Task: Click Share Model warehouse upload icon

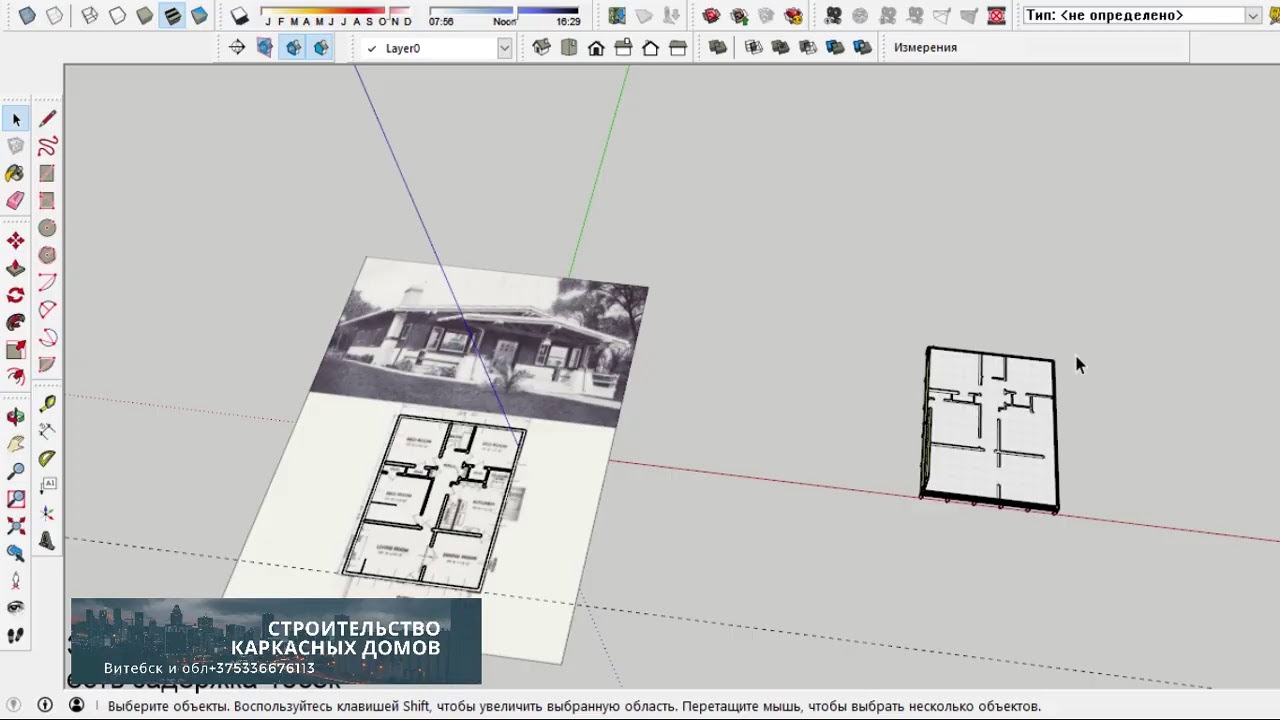Action: (739, 15)
